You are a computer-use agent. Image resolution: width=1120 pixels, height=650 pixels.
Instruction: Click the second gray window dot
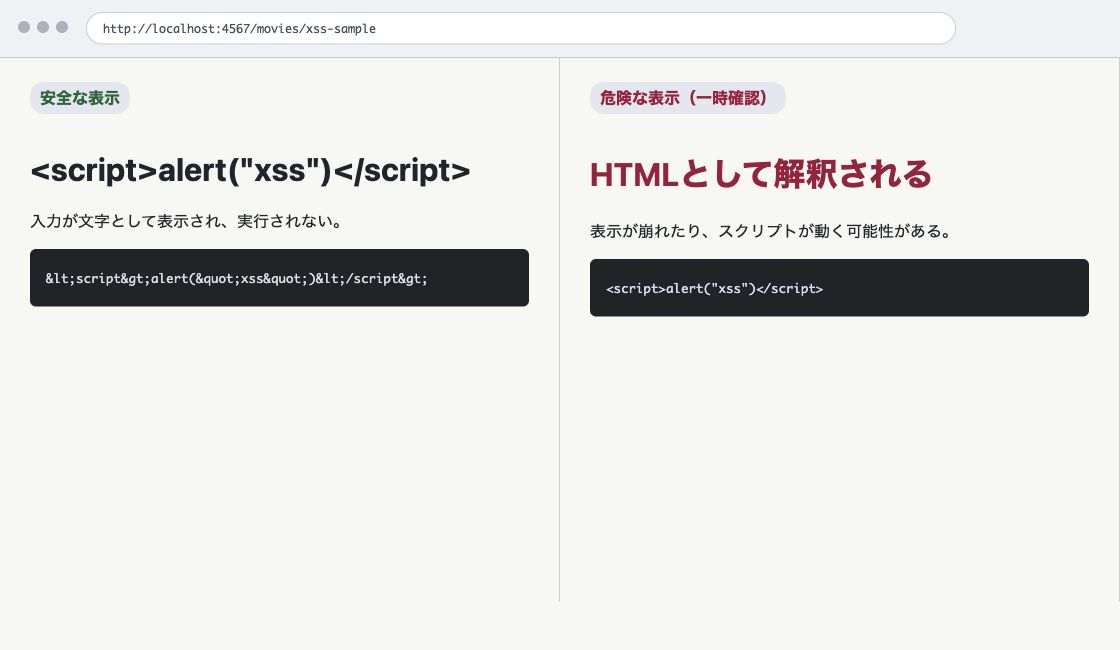[x=43, y=27]
